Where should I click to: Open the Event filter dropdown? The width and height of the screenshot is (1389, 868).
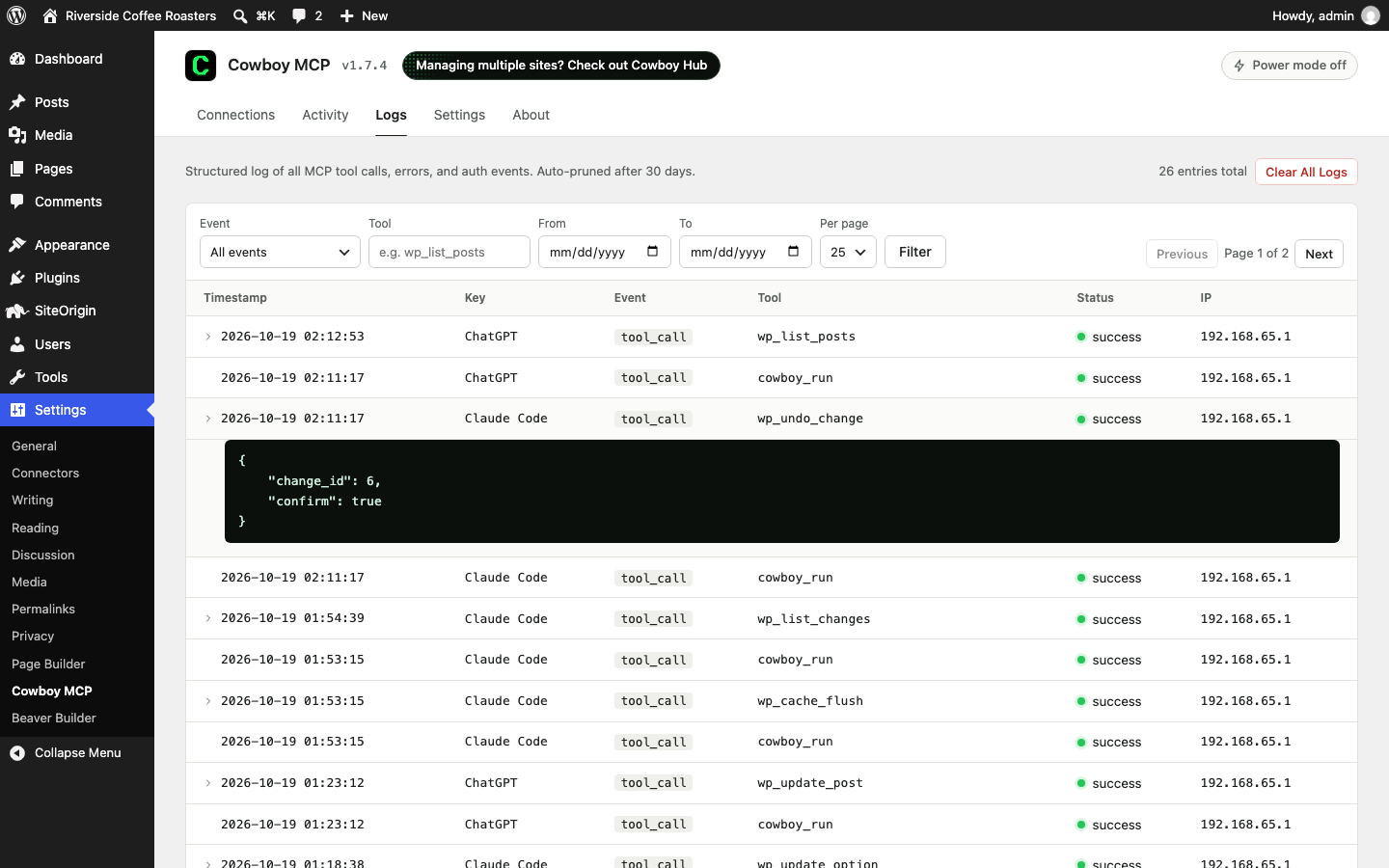point(280,252)
